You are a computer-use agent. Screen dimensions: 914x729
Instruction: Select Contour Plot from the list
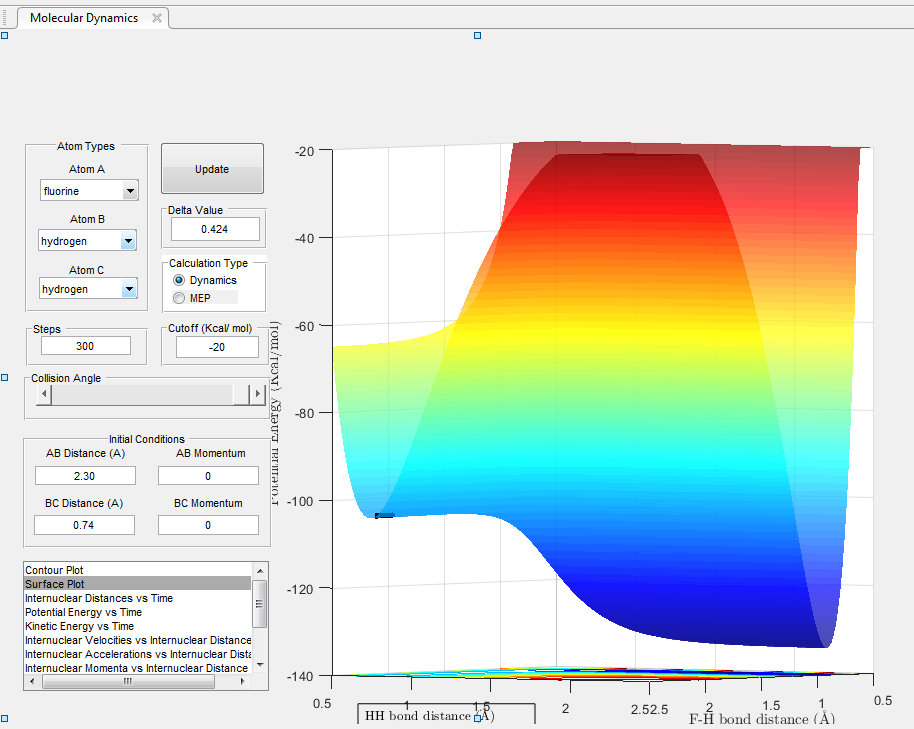coord(54,570)
